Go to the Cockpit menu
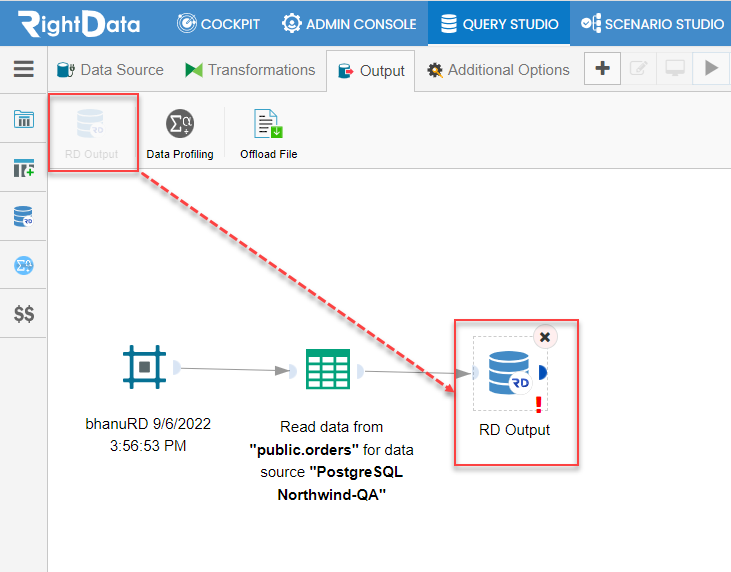 (218, 24)
